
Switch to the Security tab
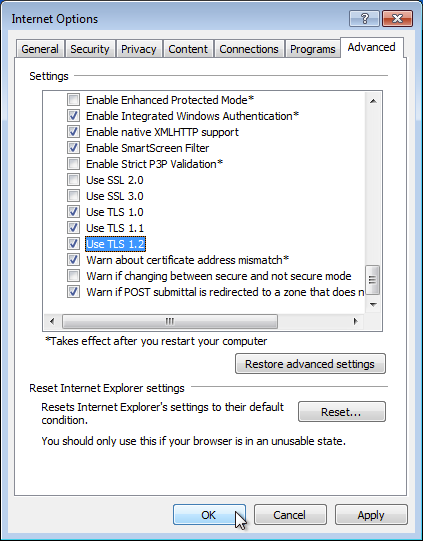[90, 49]
